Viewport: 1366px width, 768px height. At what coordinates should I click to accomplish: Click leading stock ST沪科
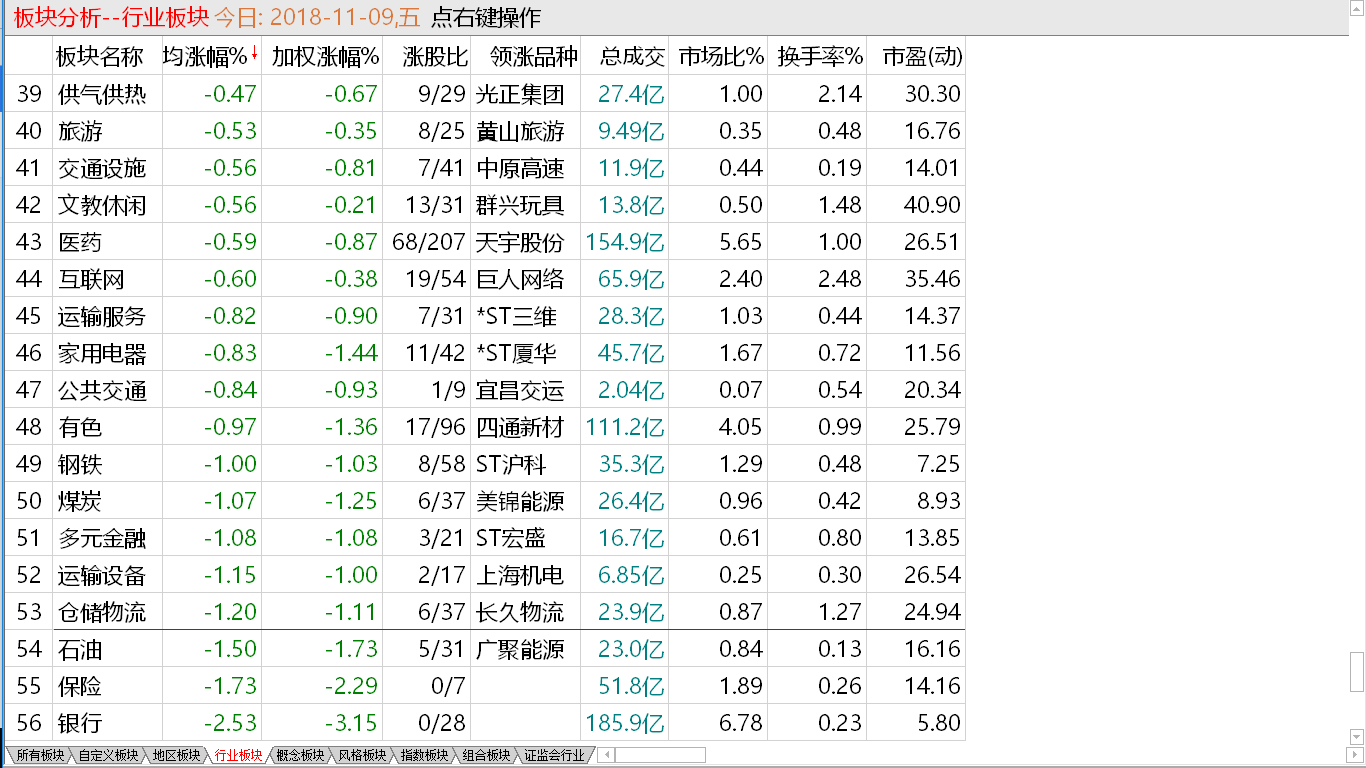pyautogui.click(x=511, y=464)
